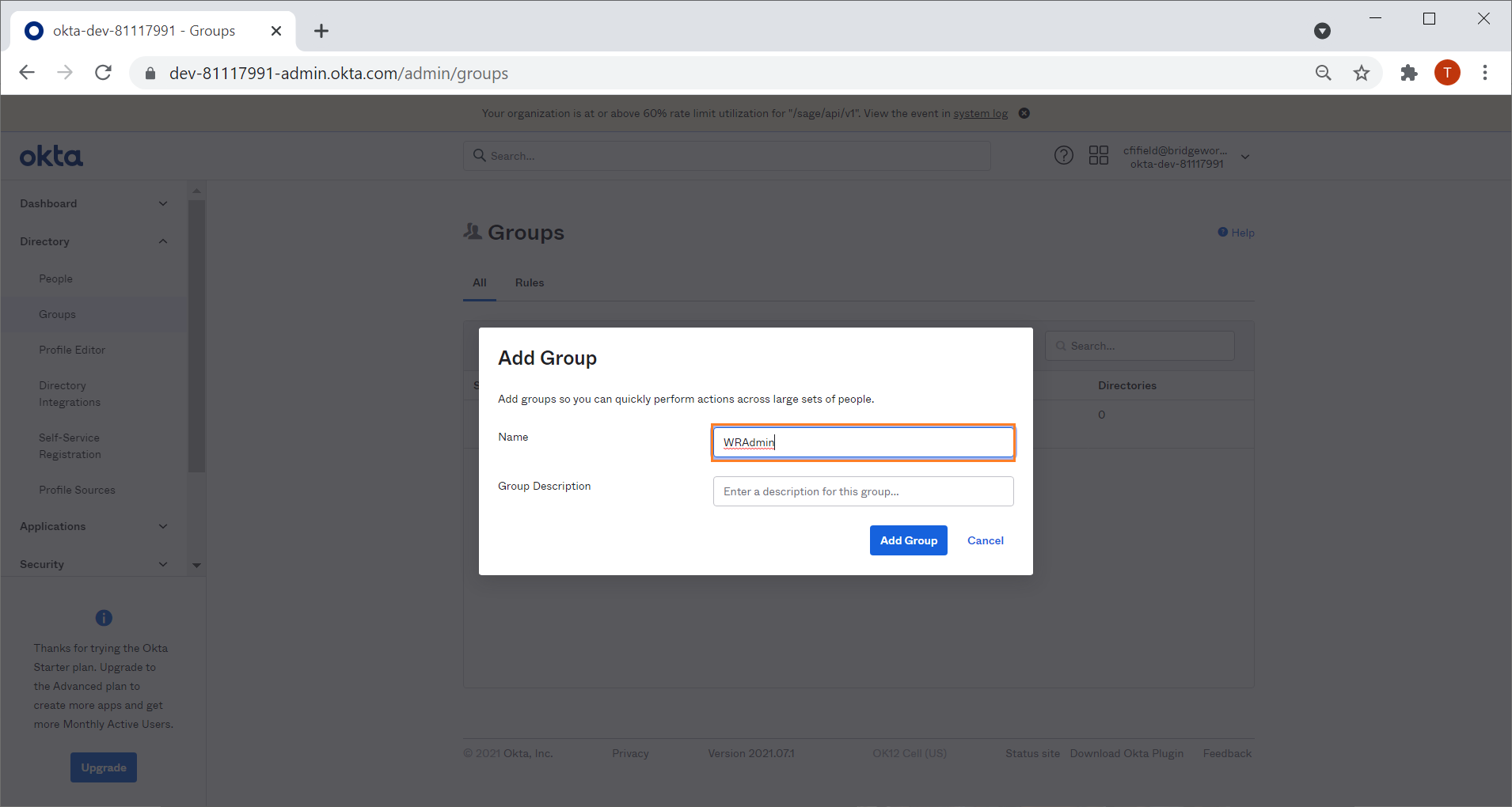Open the system log link
1512x807 pixels.
pos(981,113)
